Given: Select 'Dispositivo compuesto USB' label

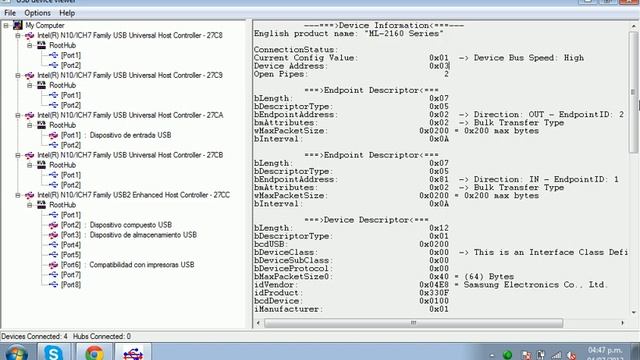Looking at the screenshot, I should point(131,225).
